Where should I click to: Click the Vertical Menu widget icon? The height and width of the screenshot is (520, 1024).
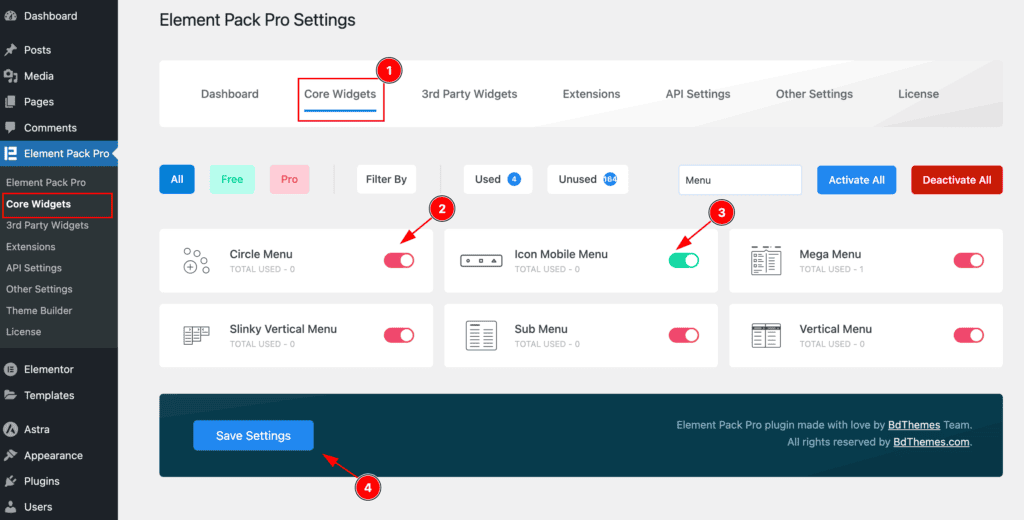pyautogui.click(x=766, y=335)
